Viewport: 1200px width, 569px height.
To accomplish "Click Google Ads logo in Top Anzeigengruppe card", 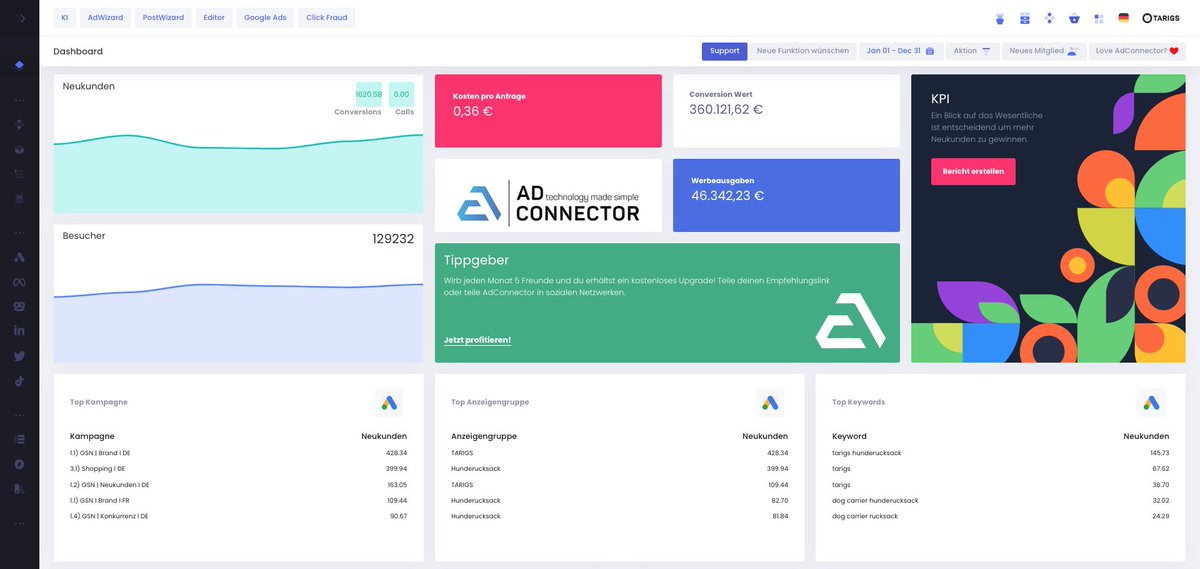I will click(770, 403).
